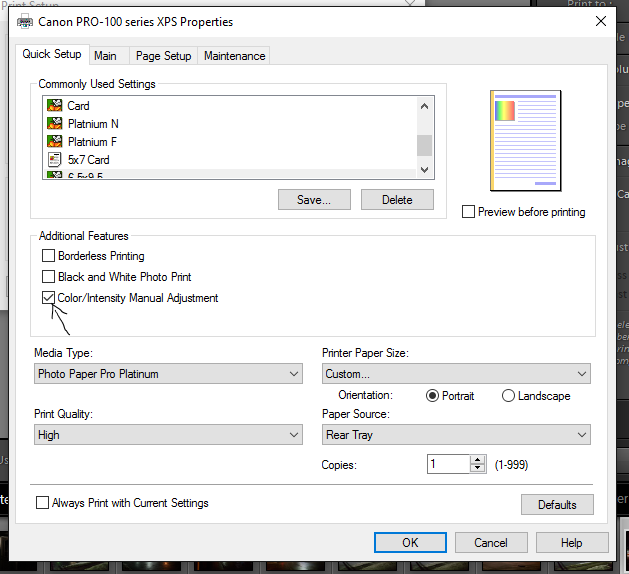Increase Copies with up stepper arrow

click(477, 460)
